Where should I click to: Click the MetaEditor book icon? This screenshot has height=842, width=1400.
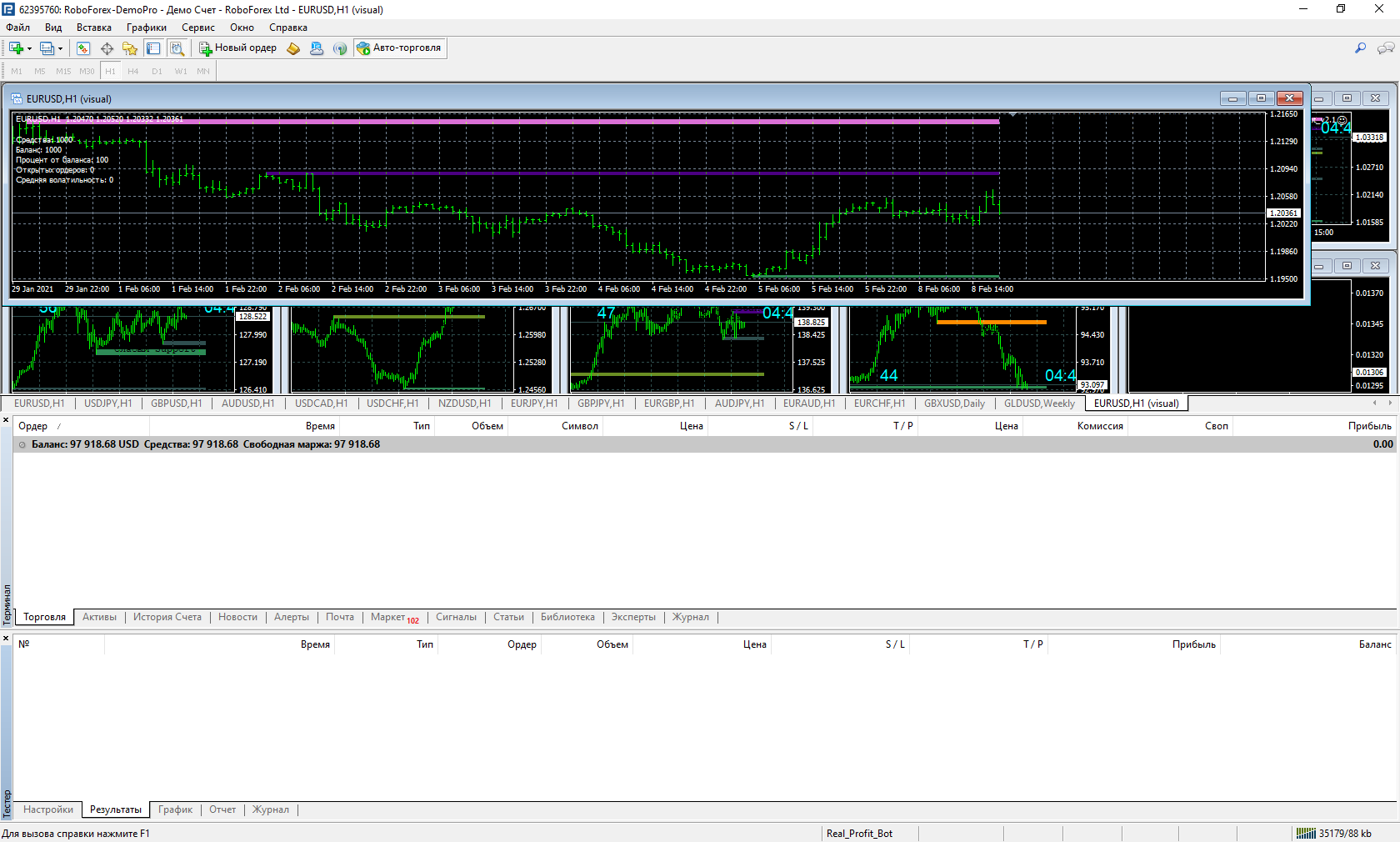coord(293,48)
